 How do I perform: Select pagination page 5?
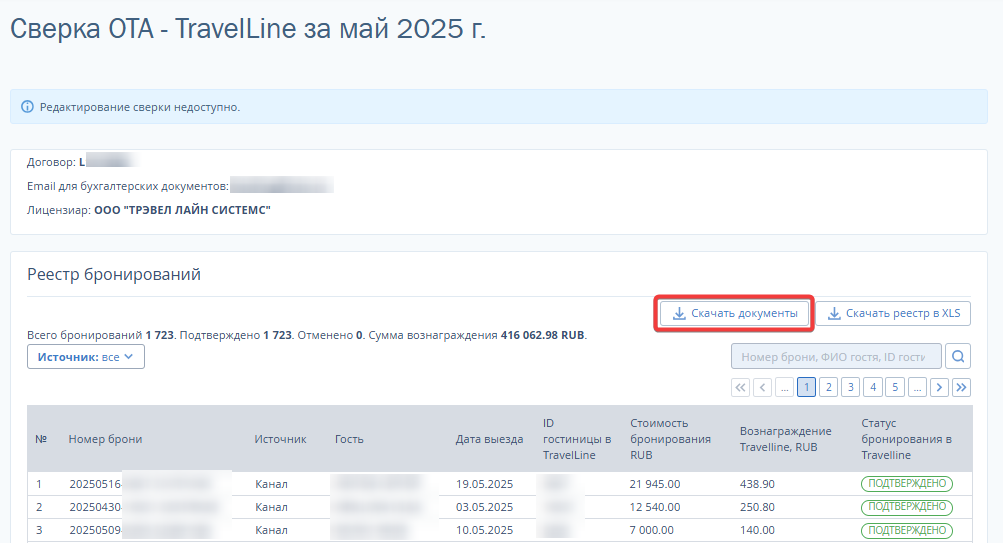point(895,387)
